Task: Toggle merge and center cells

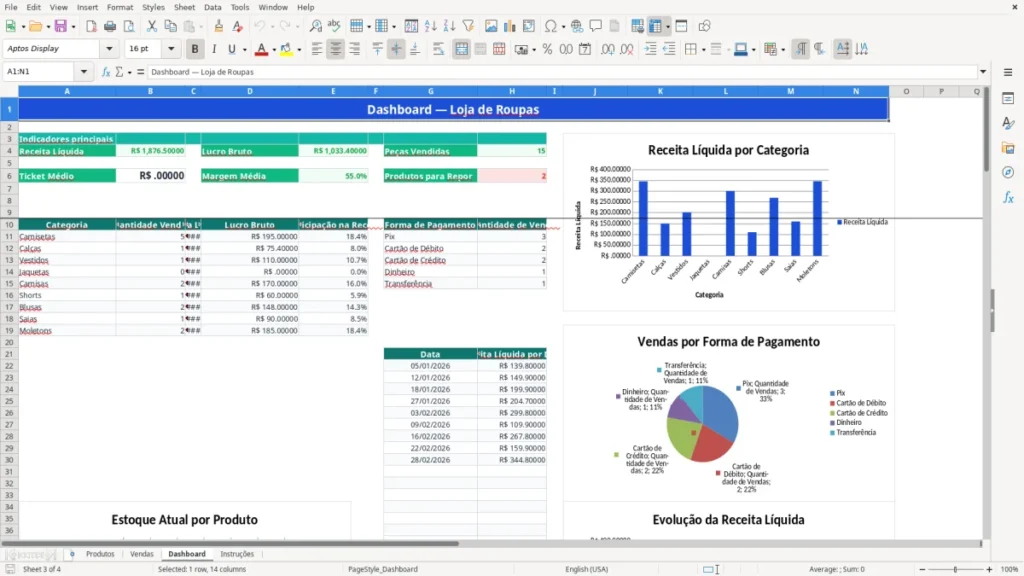Action: (x=462, y=49)
